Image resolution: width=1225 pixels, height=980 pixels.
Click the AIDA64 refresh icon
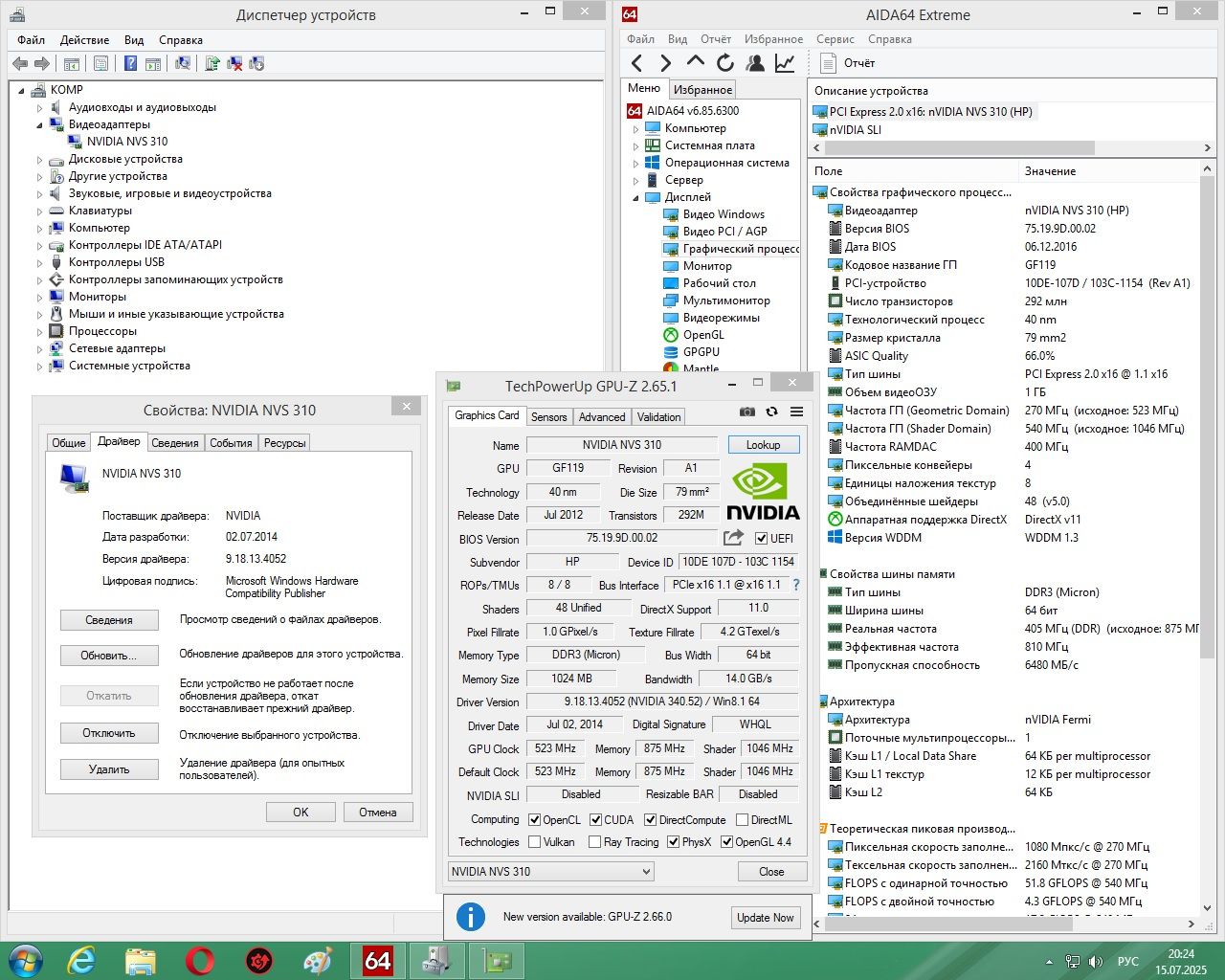click(725, 63)
